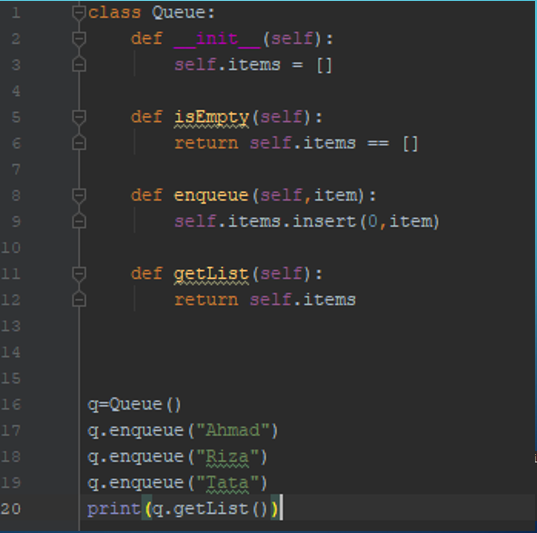Click line number 14 in gutter
537x533 pixels.
pyautogui.click(x=11, y=352)
